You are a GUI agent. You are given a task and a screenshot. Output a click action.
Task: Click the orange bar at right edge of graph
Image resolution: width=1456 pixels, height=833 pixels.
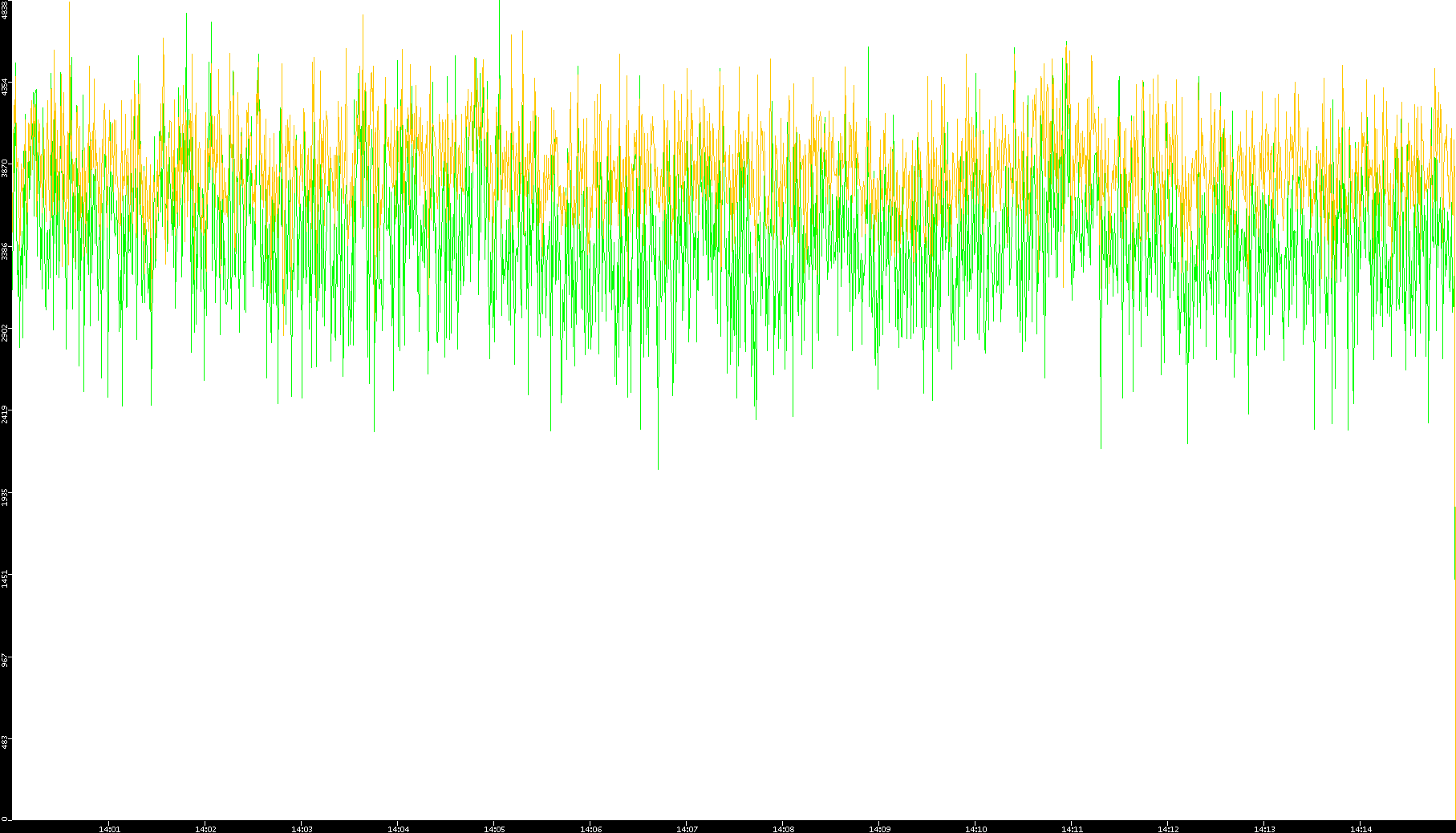click(1454, 542)
